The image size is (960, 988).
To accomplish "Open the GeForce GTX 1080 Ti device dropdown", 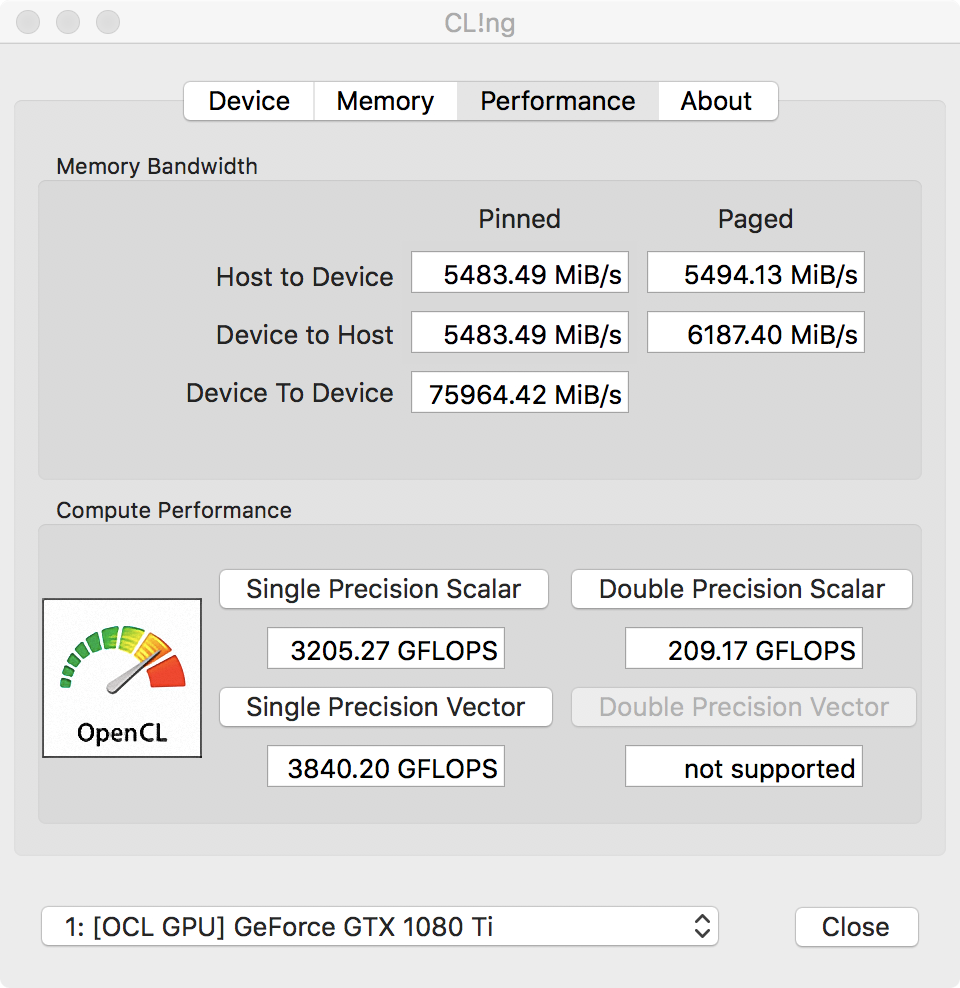I will click(x=379, y=926).
